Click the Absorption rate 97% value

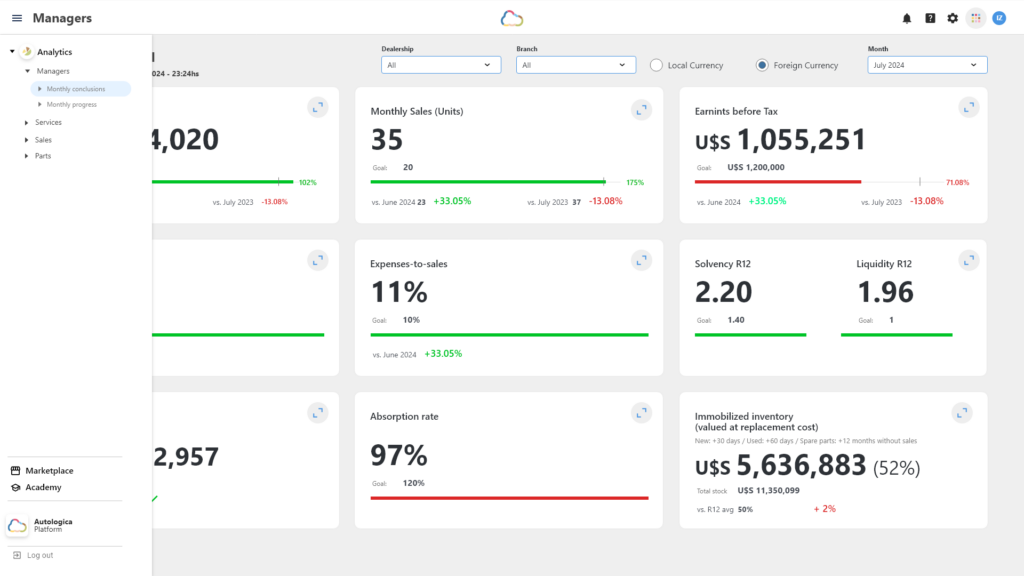(399, 455)
